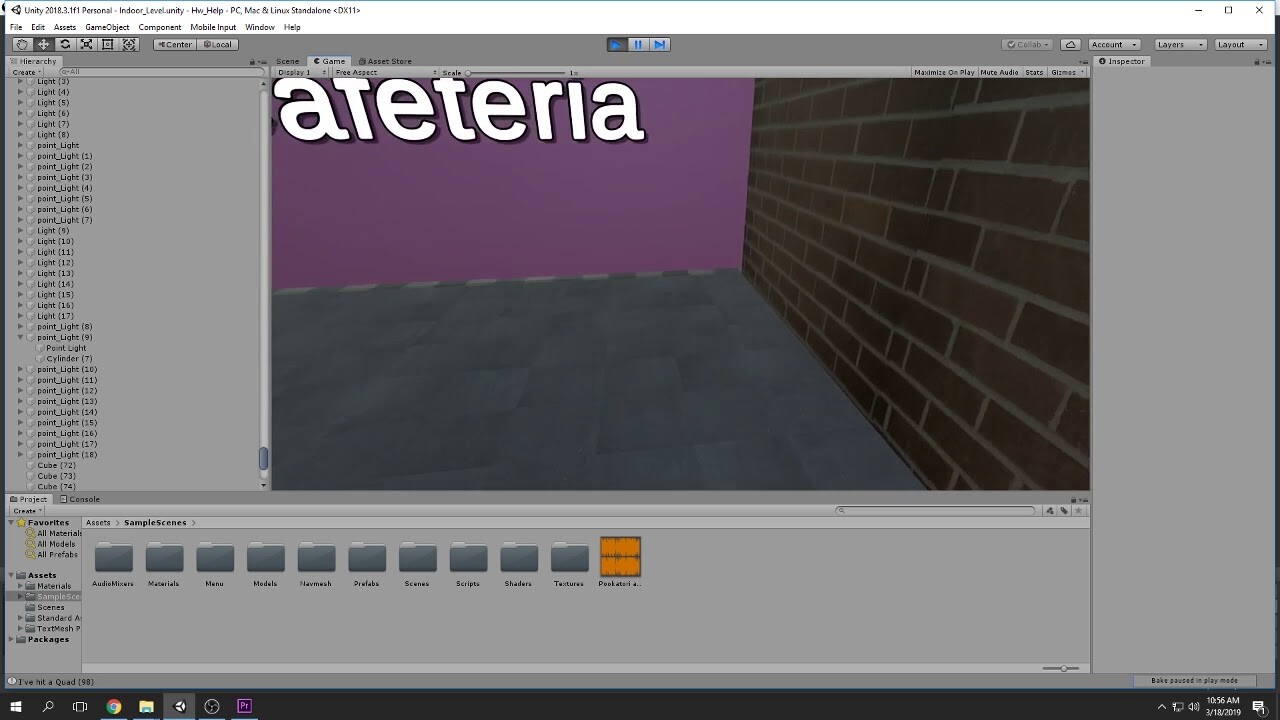Image resolution: width=1280 pixels, height=720 pixels.
Task: Select the Pookatori audio clip asset
Action: (620, 562)
